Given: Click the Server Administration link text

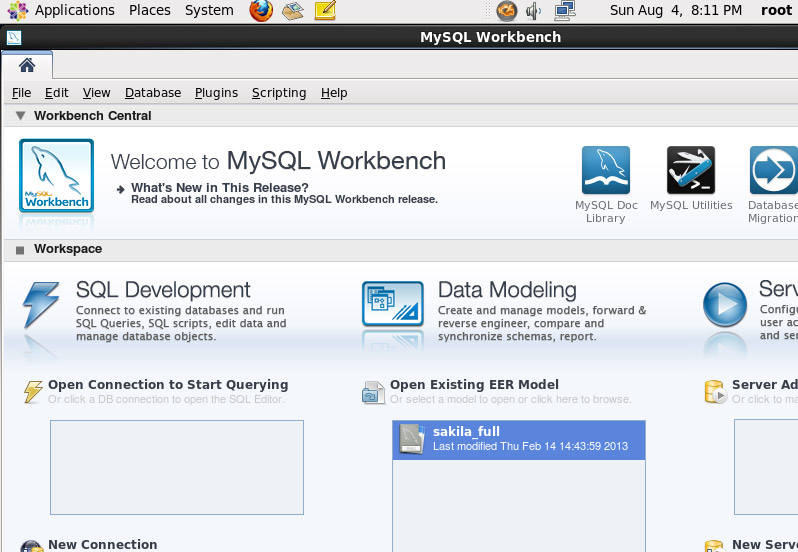Looking at the screenshot, I should [765, 385].
